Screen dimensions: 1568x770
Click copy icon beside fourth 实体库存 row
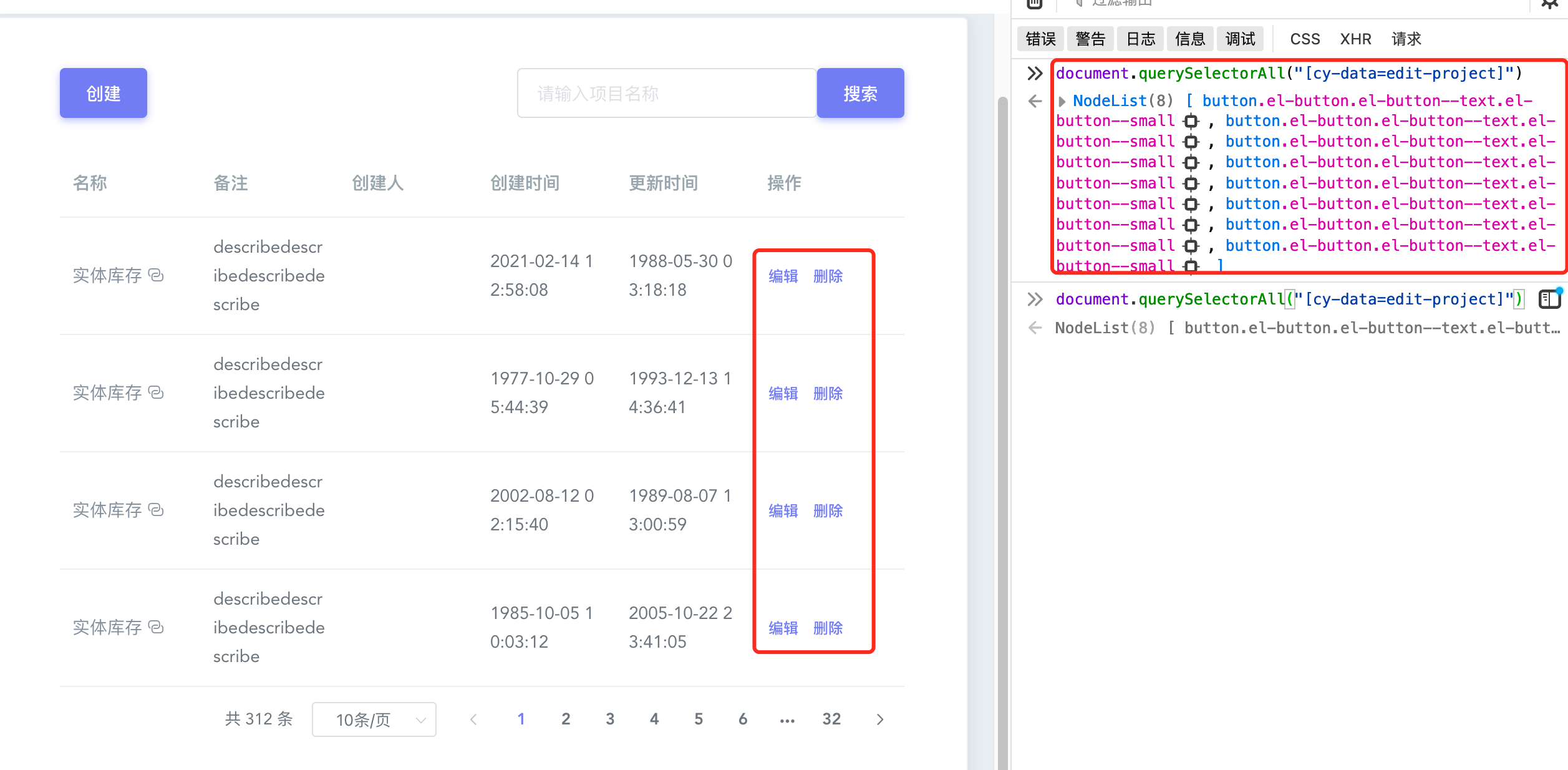pyautogui.click(x=156, y=627)
